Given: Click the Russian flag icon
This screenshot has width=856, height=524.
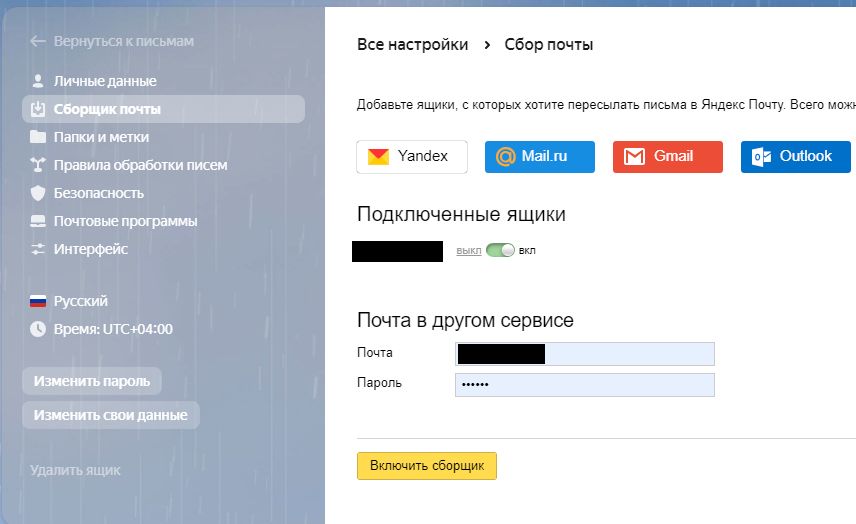Looking at the screenshot, I should 38,301.
